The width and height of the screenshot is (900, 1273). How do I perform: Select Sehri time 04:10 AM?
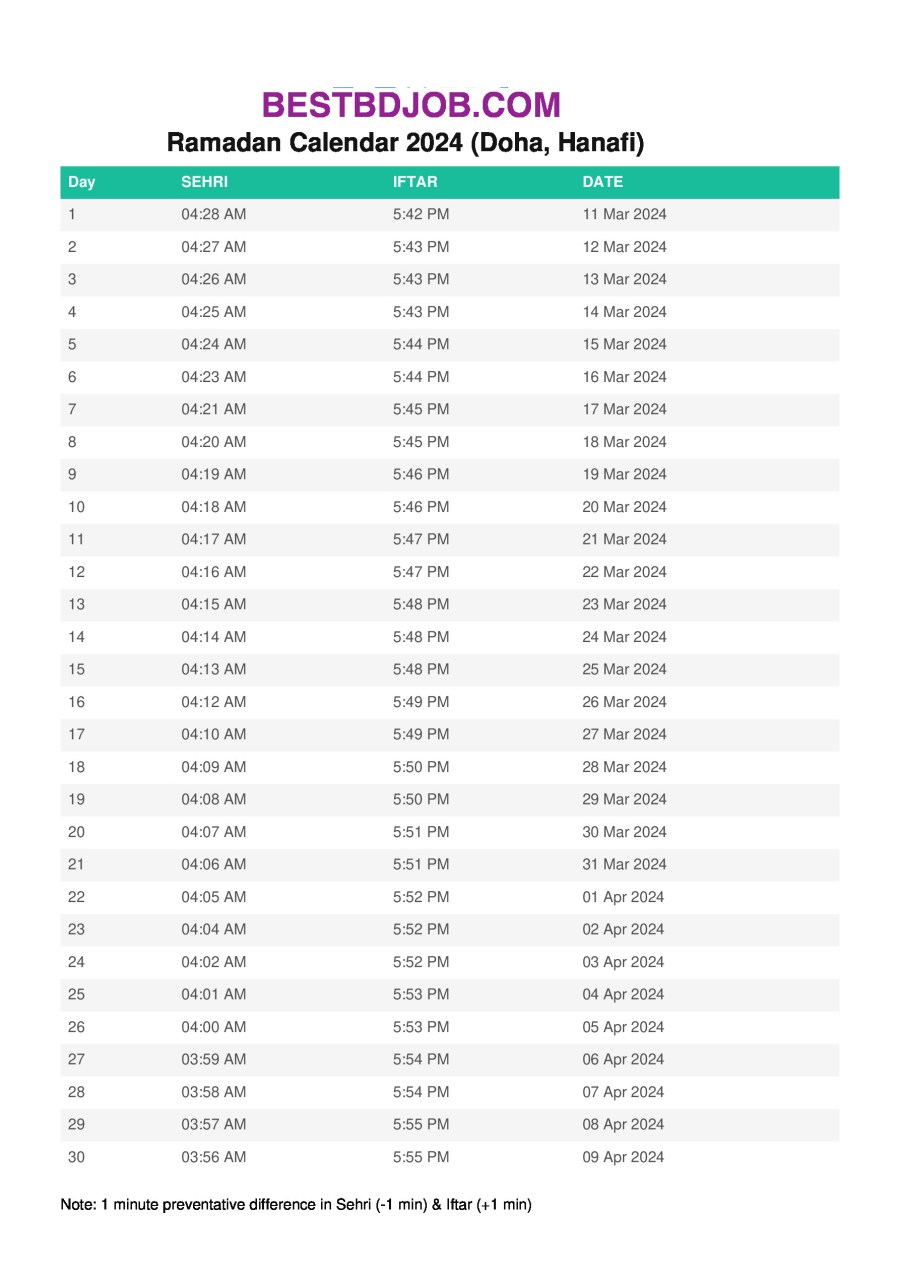click(213, 734)
